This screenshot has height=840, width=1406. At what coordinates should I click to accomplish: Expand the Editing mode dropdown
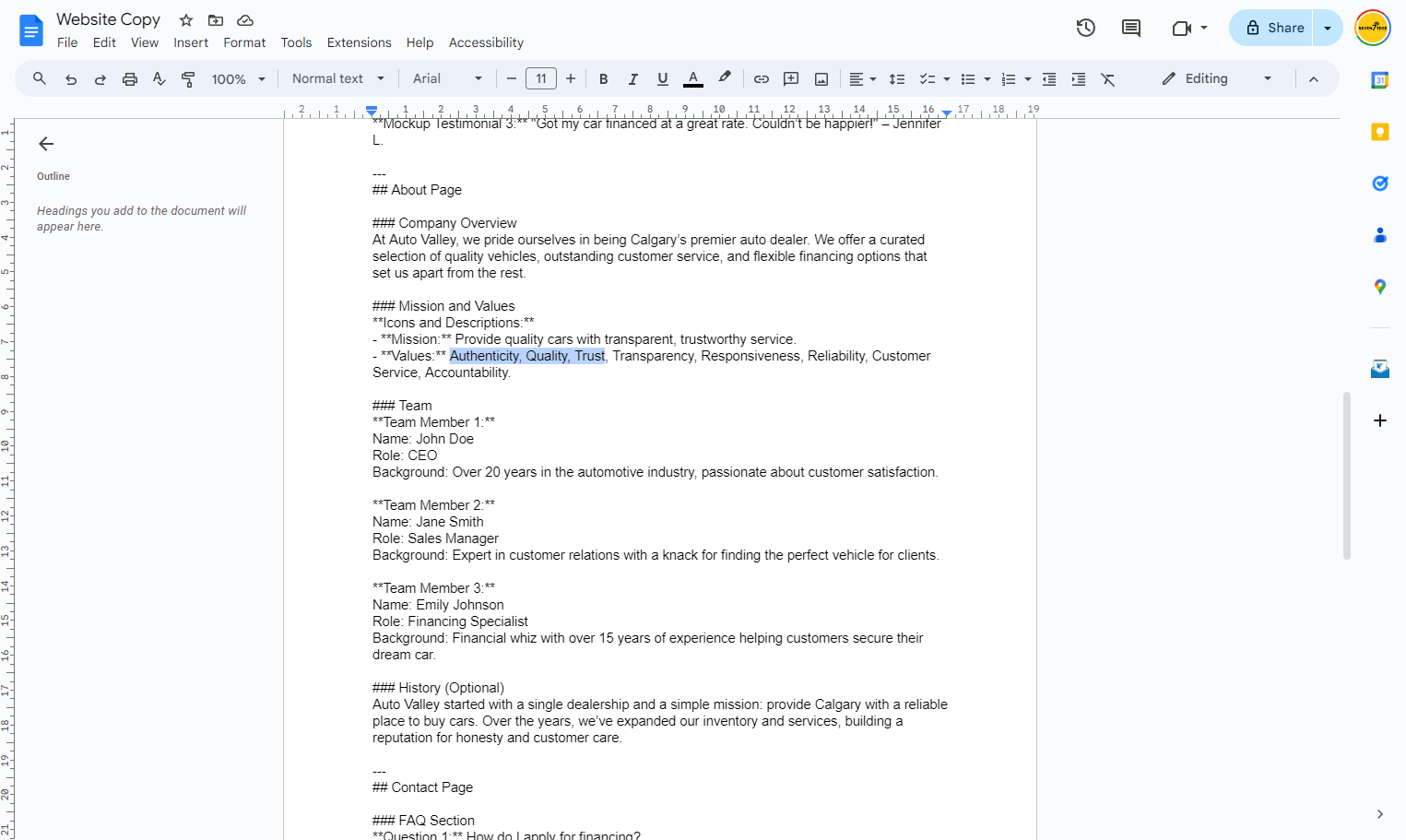[x=1217, y=79]
